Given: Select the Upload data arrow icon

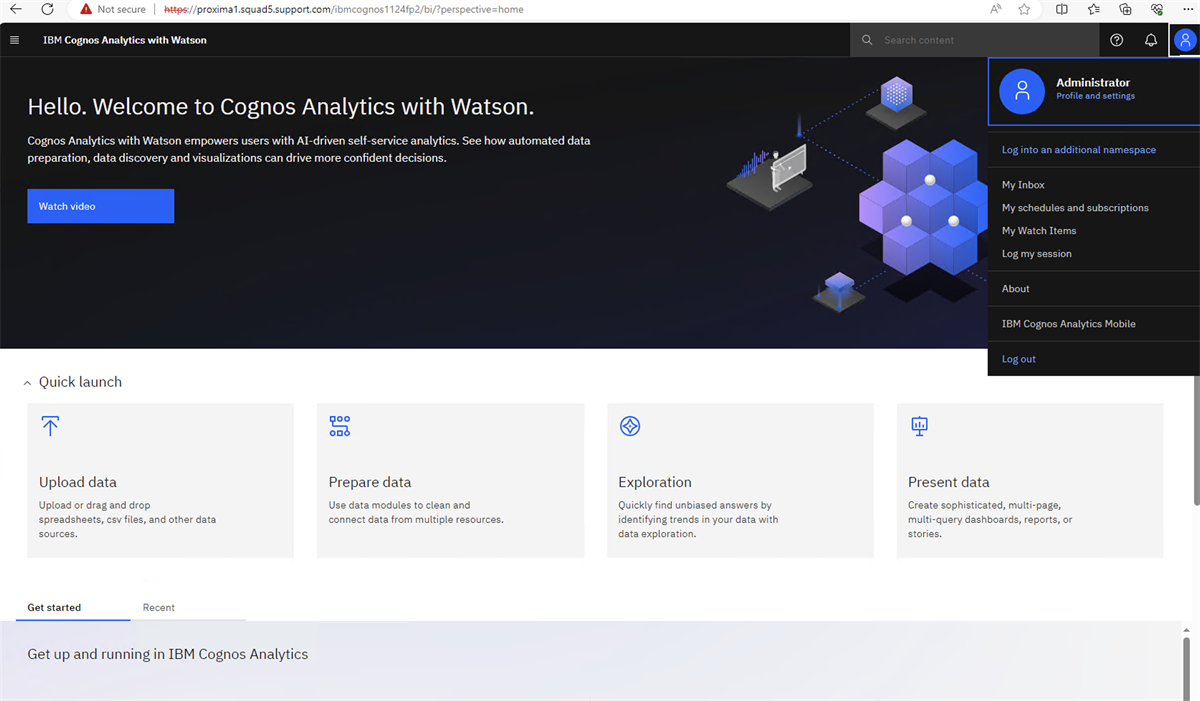Looking at the screenshot, I should (50, 426).
